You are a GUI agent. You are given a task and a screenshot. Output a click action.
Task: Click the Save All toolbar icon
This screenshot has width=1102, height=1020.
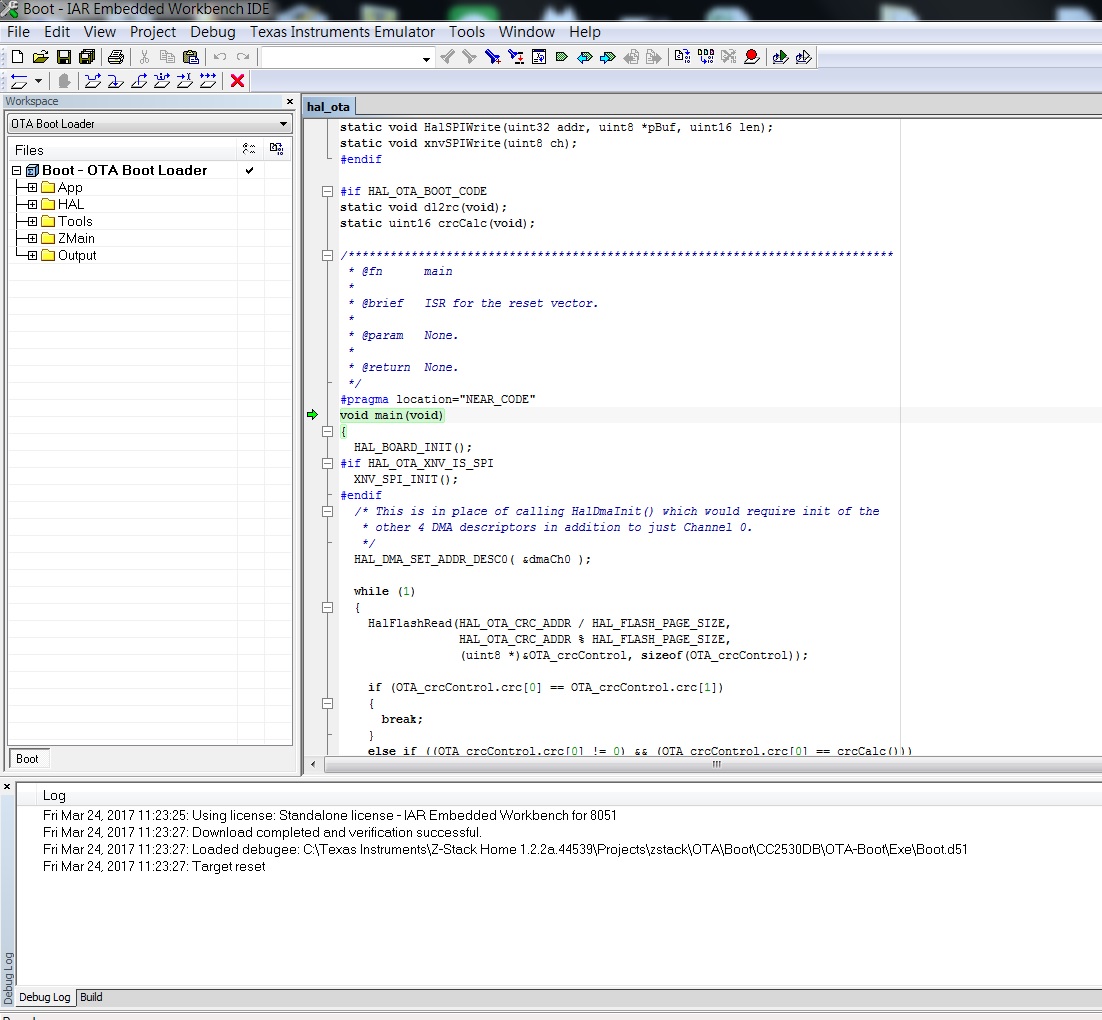pyautogui.click(x=86, y=57)
